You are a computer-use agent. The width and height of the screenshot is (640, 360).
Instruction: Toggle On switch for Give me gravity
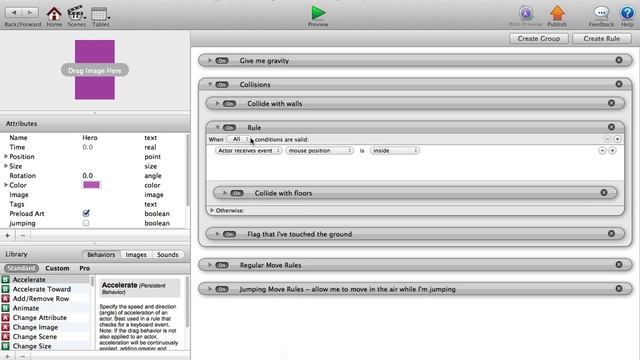tap(222, 61)
